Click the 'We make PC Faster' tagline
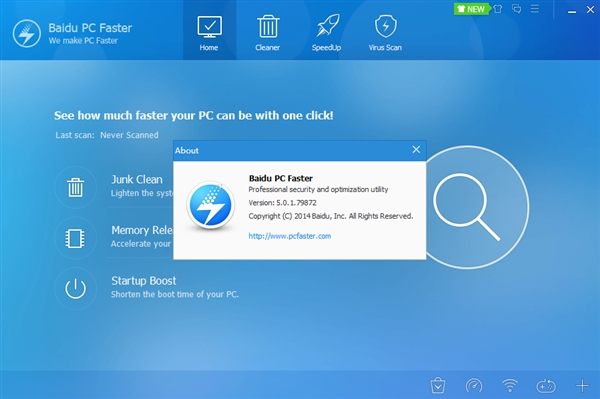The width and height of the screenshot is (600, 399). tap(83, 41)
